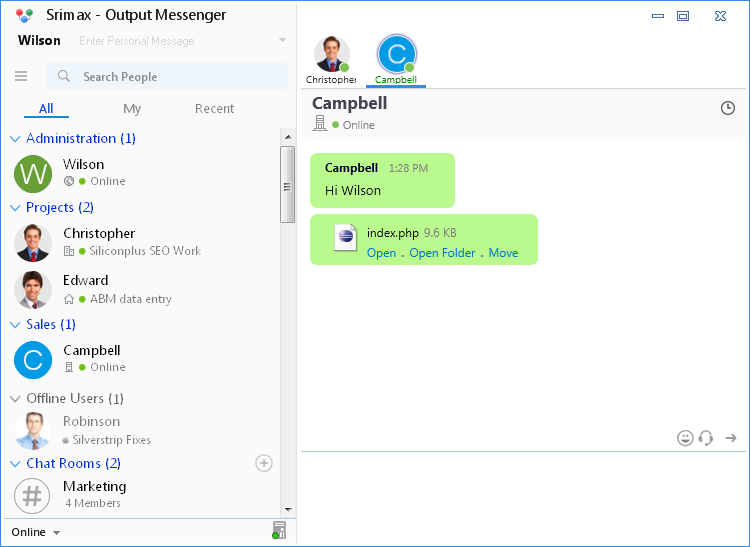Screen dimensions: 750x547
Task: Click the contact list scroll down arrow
Action: coord(287,510)
